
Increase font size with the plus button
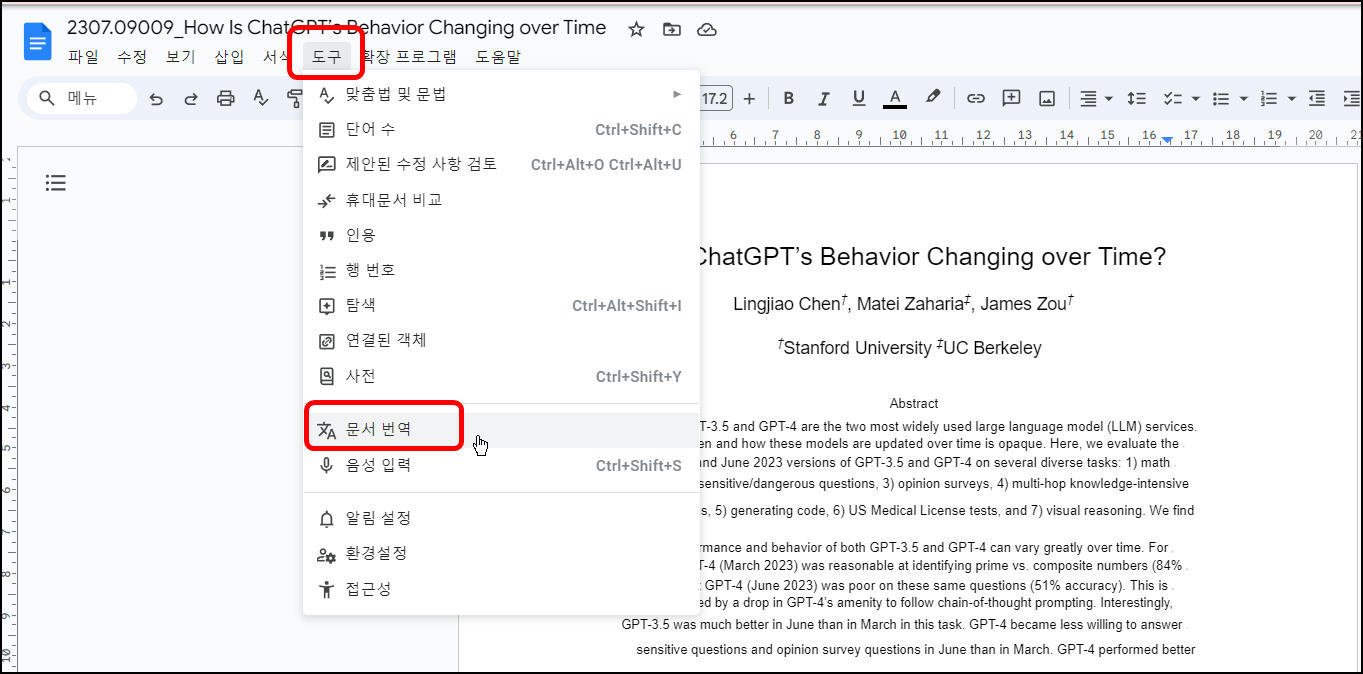point(750,97)
